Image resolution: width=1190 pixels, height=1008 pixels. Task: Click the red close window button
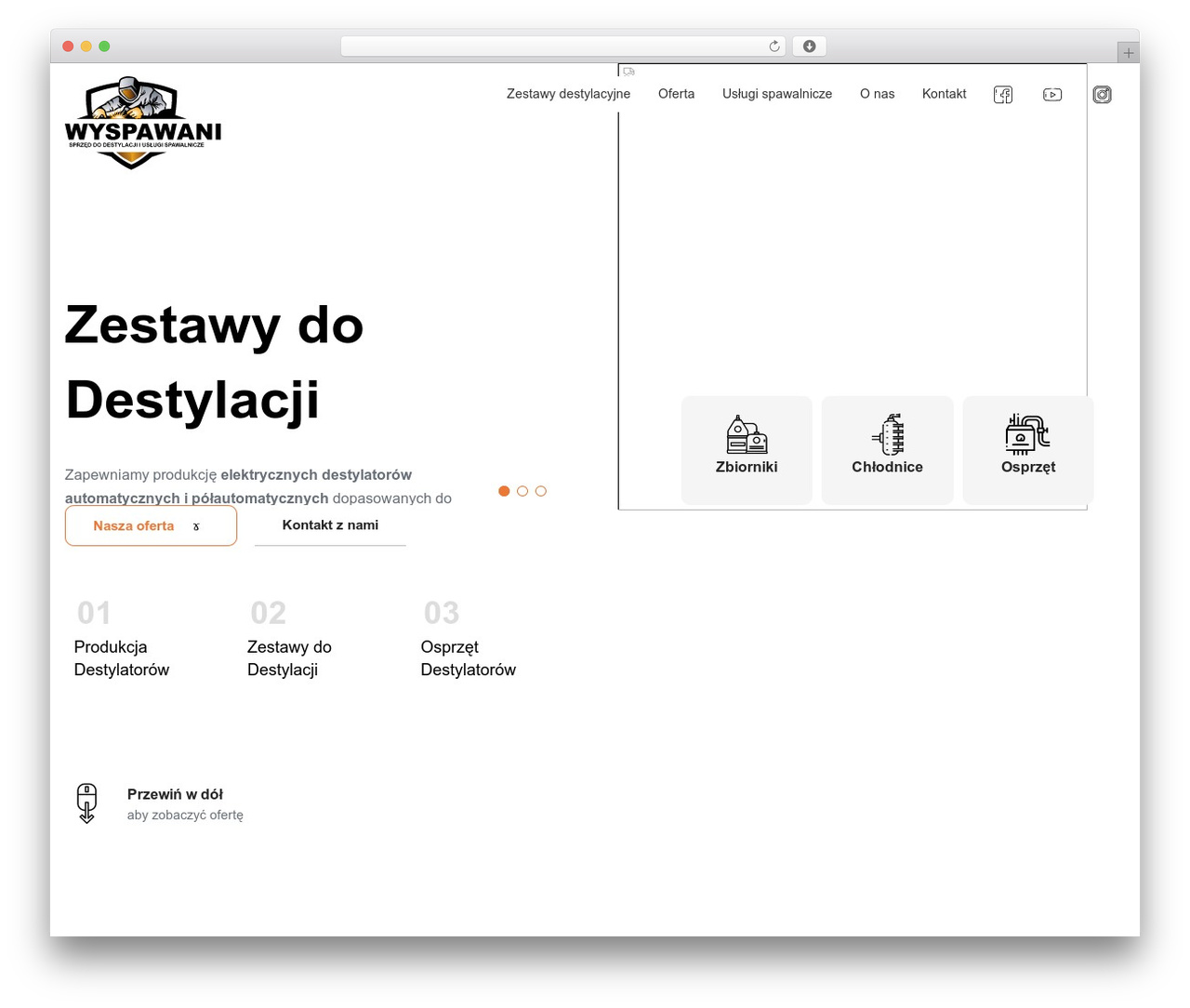[x=68, y=46]
